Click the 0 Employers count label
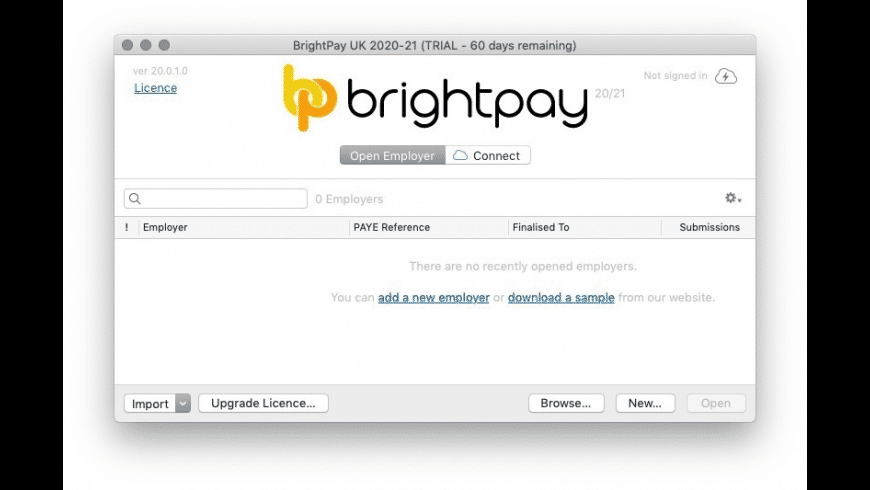This screenshot has width=870, height=490. click(x=349, y=199)
